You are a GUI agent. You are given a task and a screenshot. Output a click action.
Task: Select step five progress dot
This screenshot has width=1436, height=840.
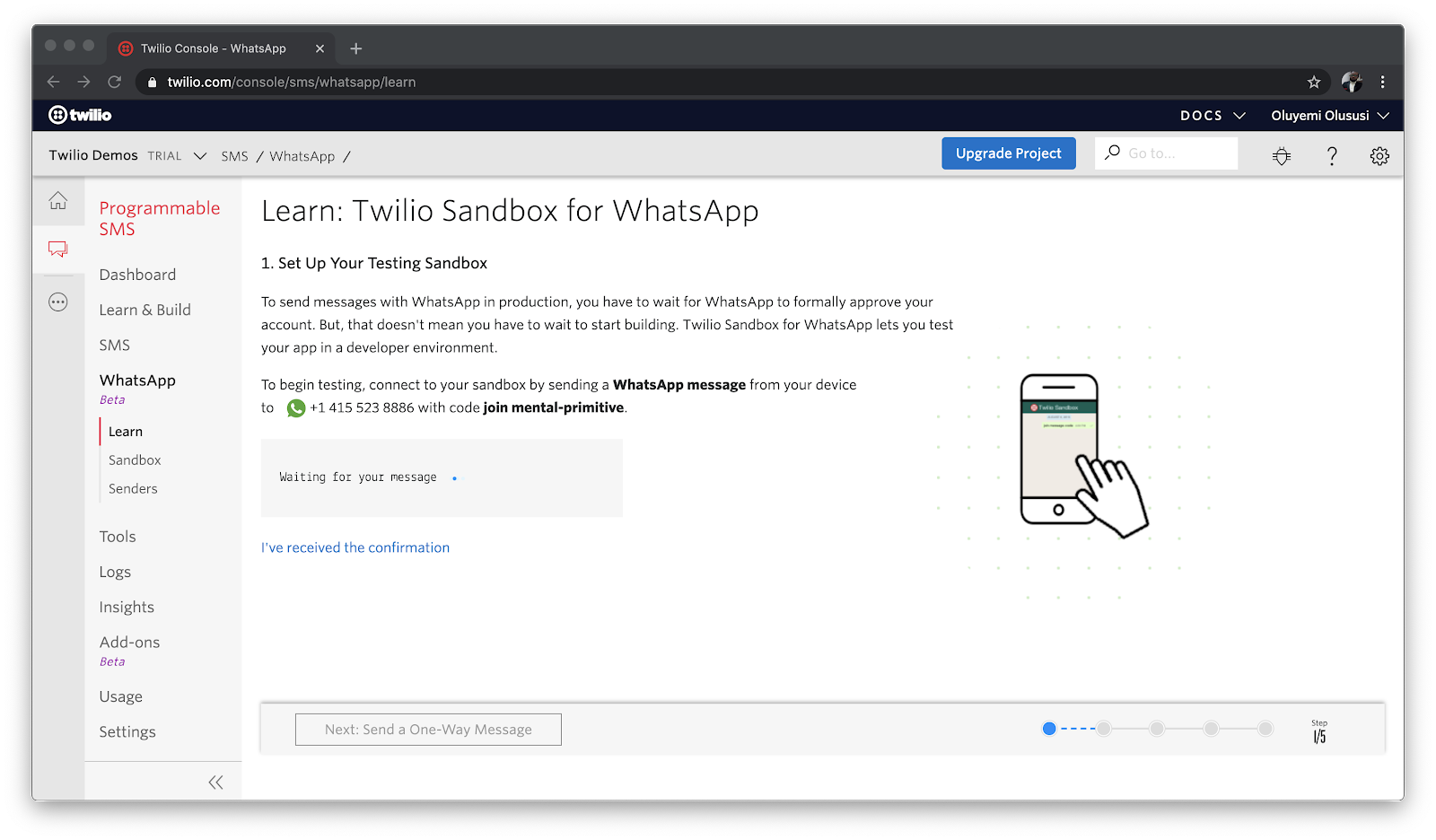pos(1265,729)
